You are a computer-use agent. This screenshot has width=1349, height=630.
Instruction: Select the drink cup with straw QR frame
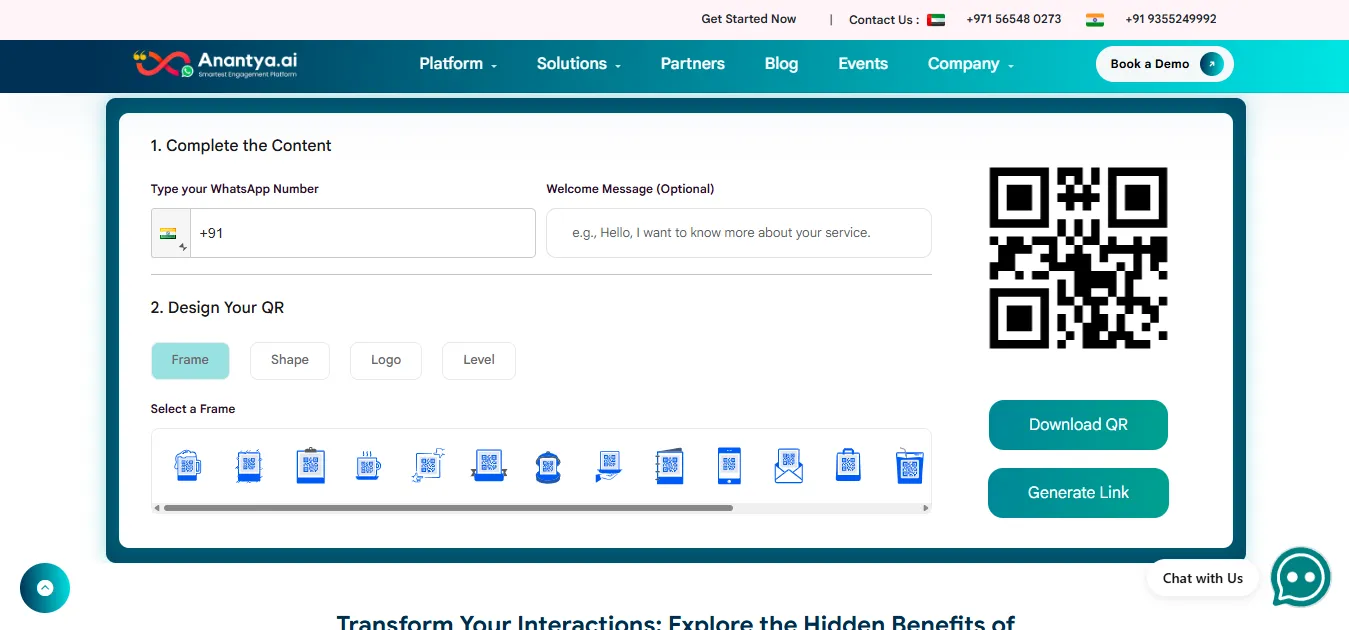click(909, 466)
